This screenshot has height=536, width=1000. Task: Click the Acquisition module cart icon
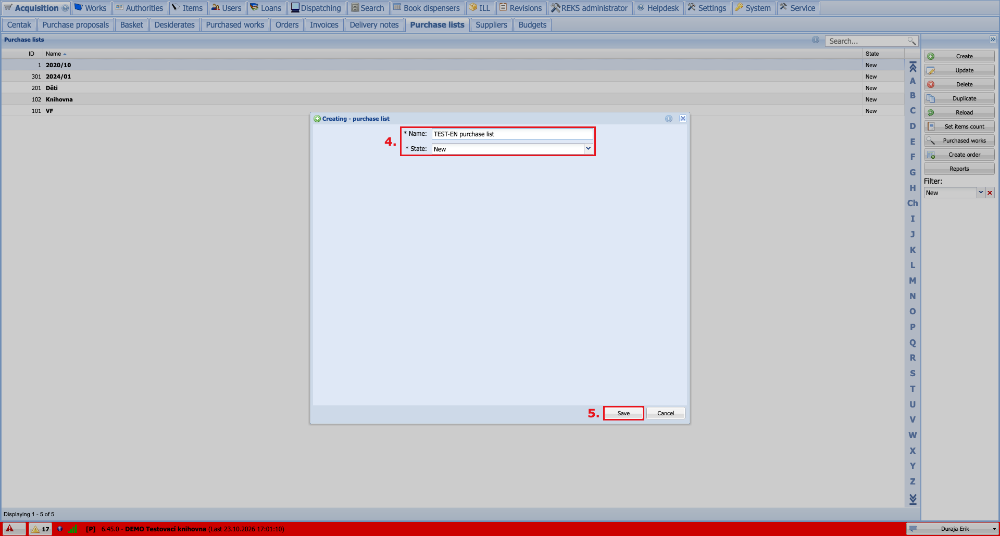pyautogui.click(x=8, y=8)
